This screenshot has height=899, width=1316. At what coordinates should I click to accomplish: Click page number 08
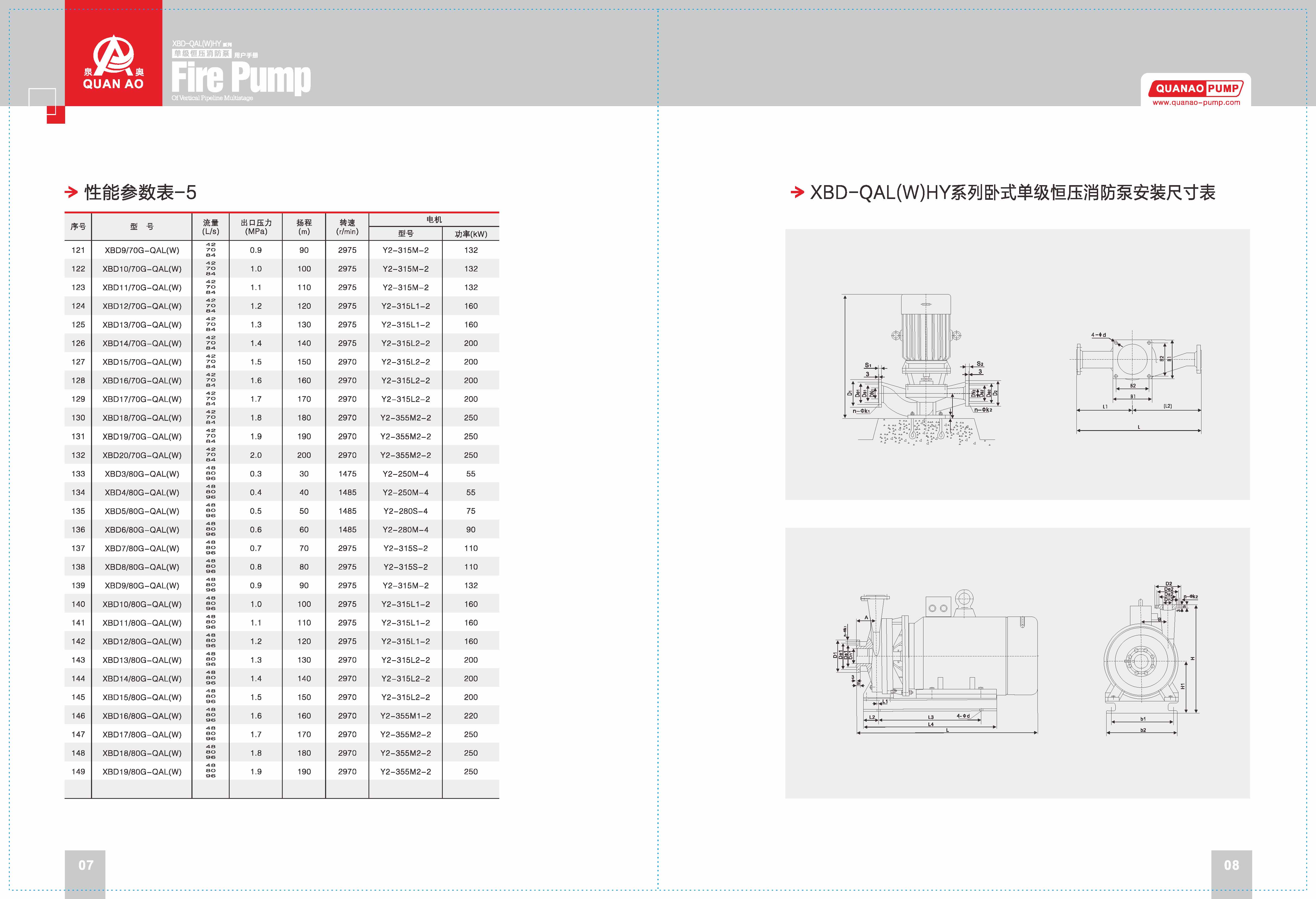pos(1232,865)
